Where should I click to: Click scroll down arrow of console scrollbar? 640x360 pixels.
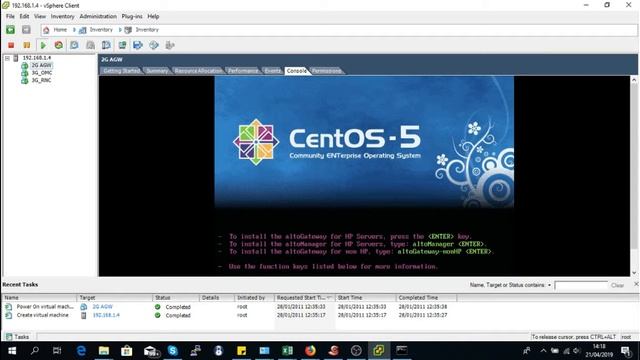(x=634, y=273)
